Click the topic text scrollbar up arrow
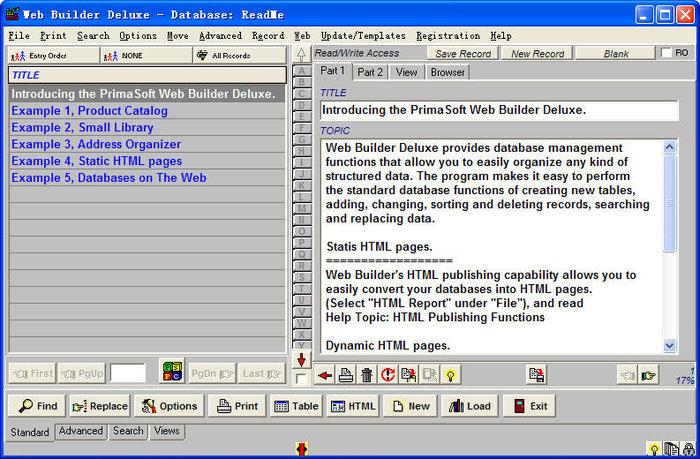 [669, 147]
